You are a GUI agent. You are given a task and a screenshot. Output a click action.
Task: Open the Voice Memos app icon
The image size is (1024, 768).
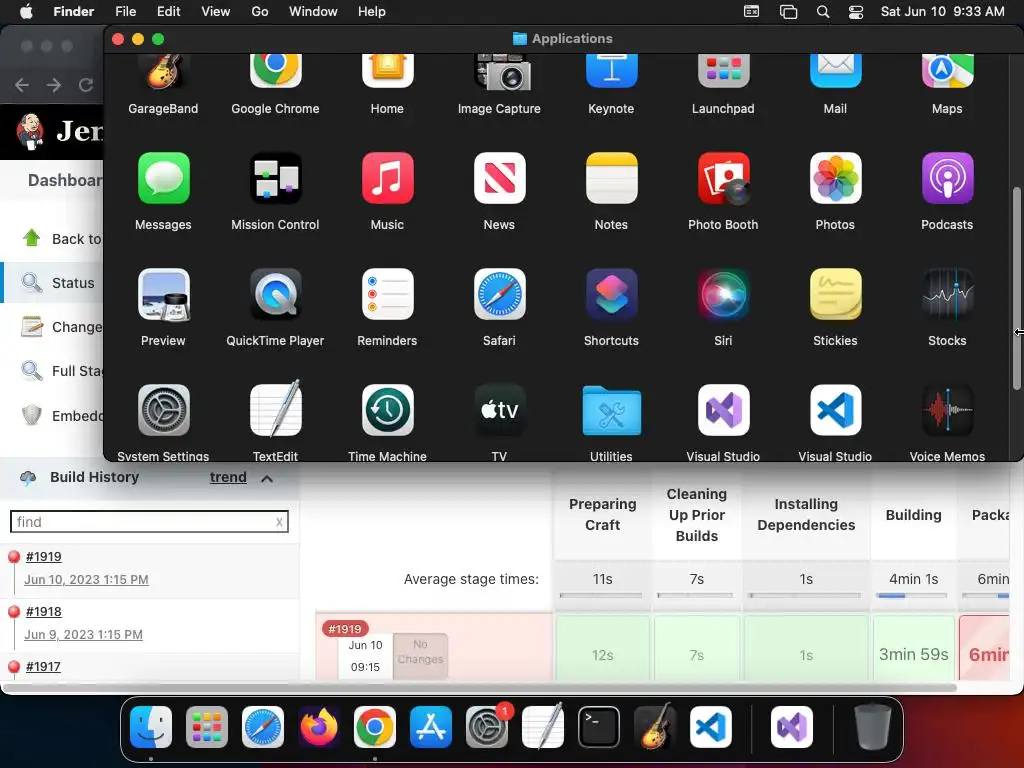947,410
